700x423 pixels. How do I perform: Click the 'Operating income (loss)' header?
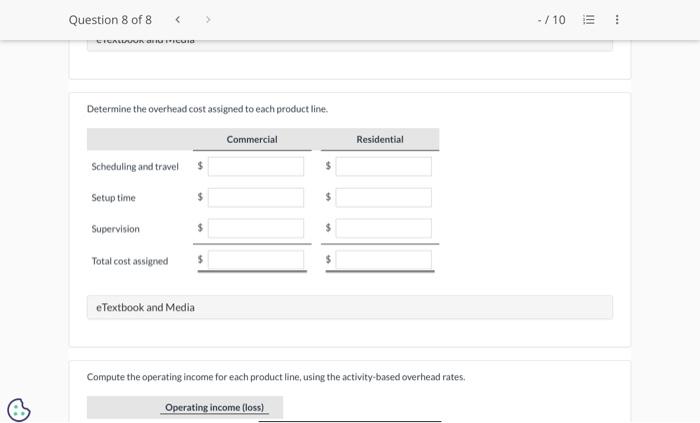[214, 407]
